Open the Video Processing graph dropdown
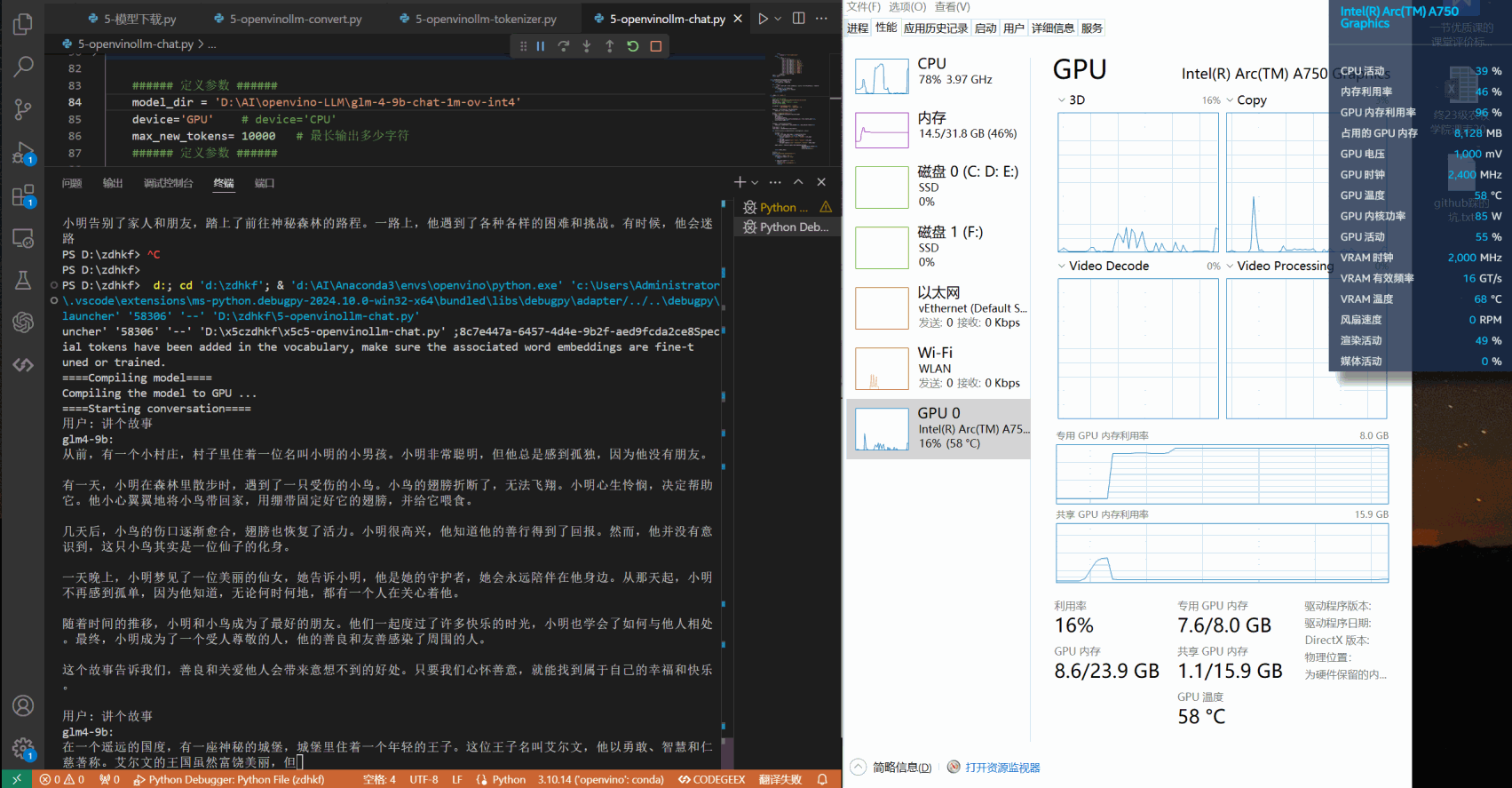 (x=1230, y=266)
